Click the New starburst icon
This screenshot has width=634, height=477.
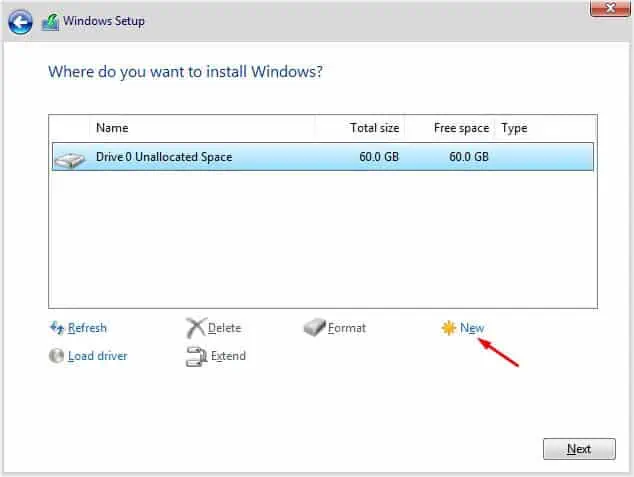coord(449,328)
